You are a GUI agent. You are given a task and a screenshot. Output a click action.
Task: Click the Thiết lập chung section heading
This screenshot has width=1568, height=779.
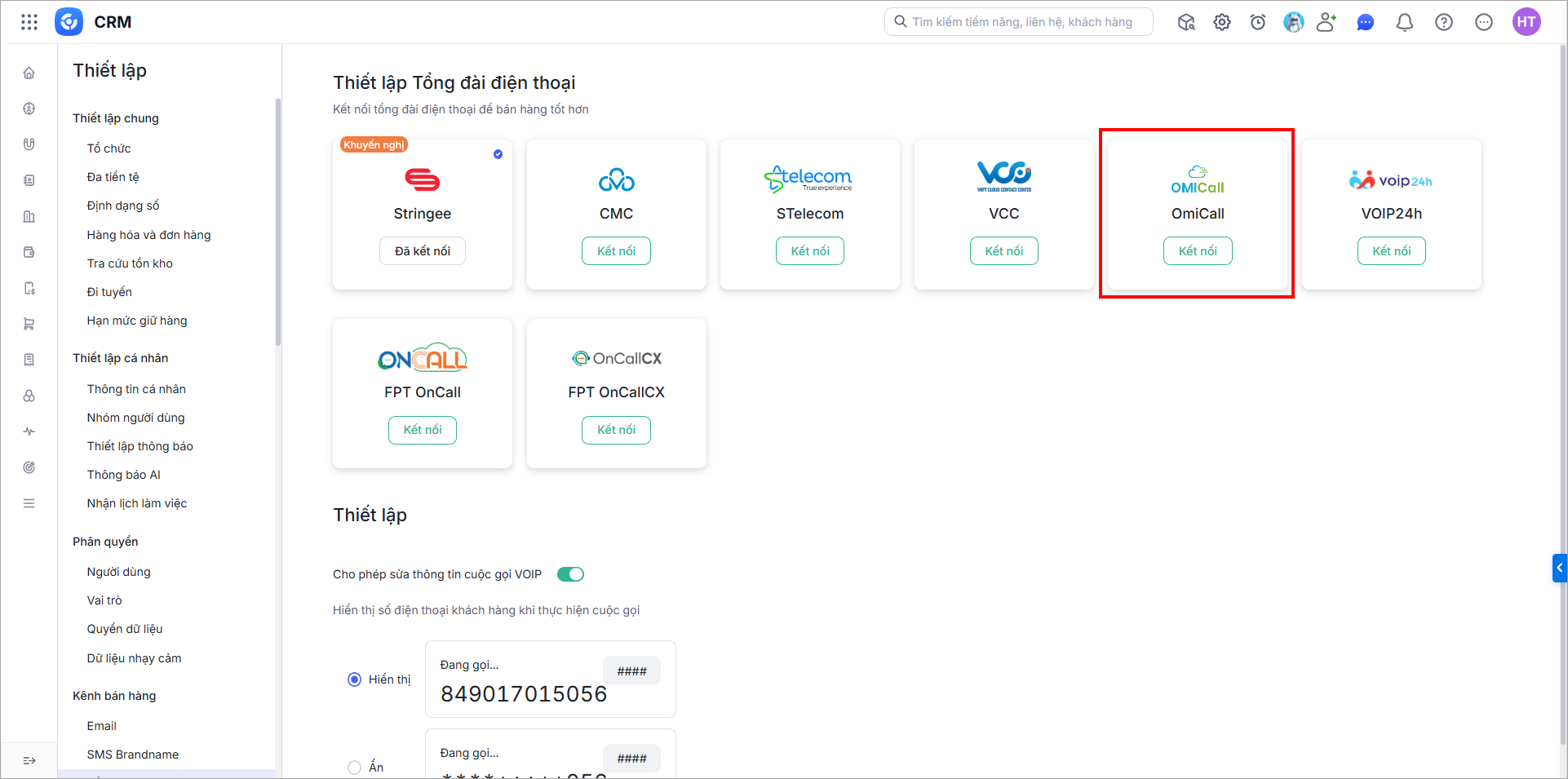point(116,118)
